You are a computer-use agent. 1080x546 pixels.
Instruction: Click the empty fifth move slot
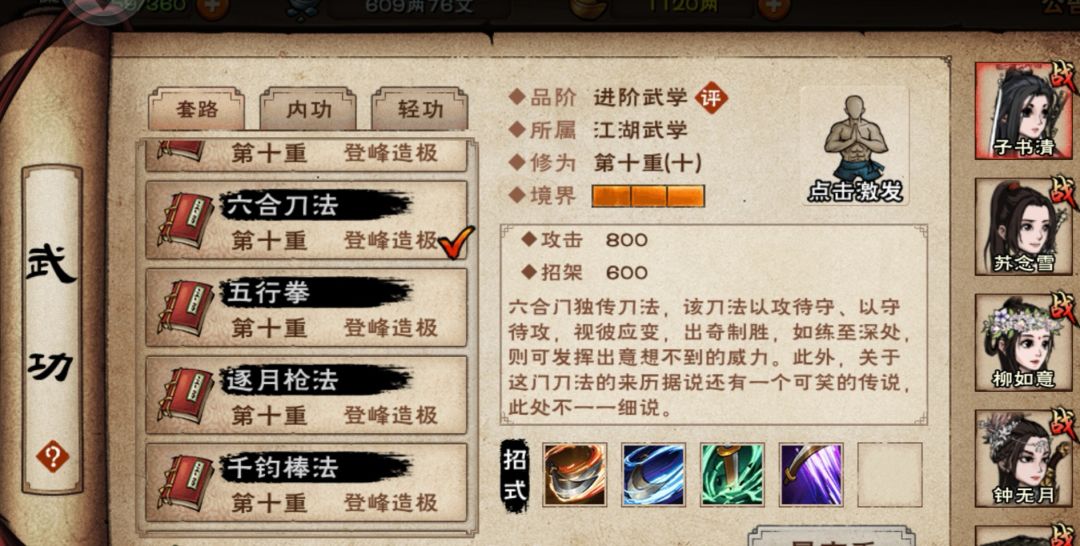coord(889,474)
